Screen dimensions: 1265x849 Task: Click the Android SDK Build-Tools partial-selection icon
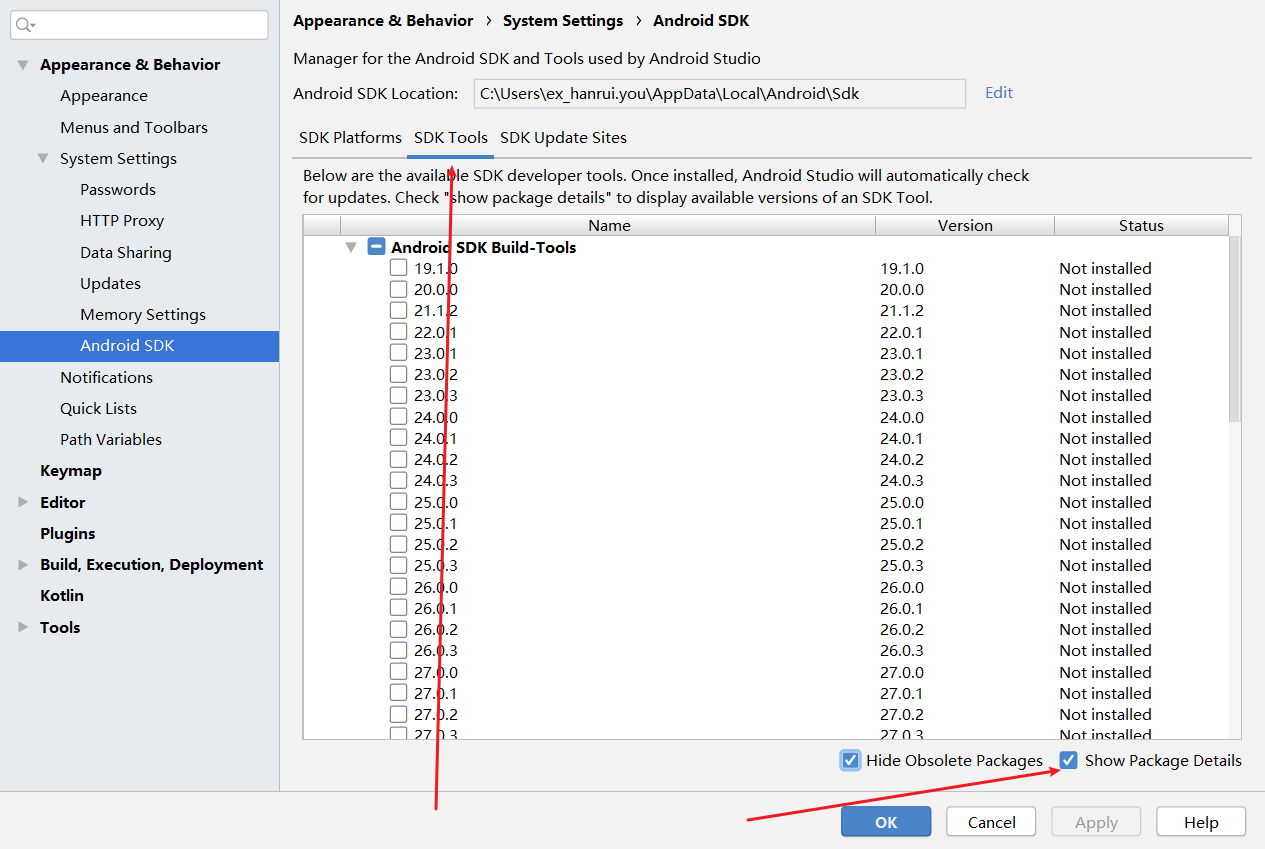(x=376, y=247)
